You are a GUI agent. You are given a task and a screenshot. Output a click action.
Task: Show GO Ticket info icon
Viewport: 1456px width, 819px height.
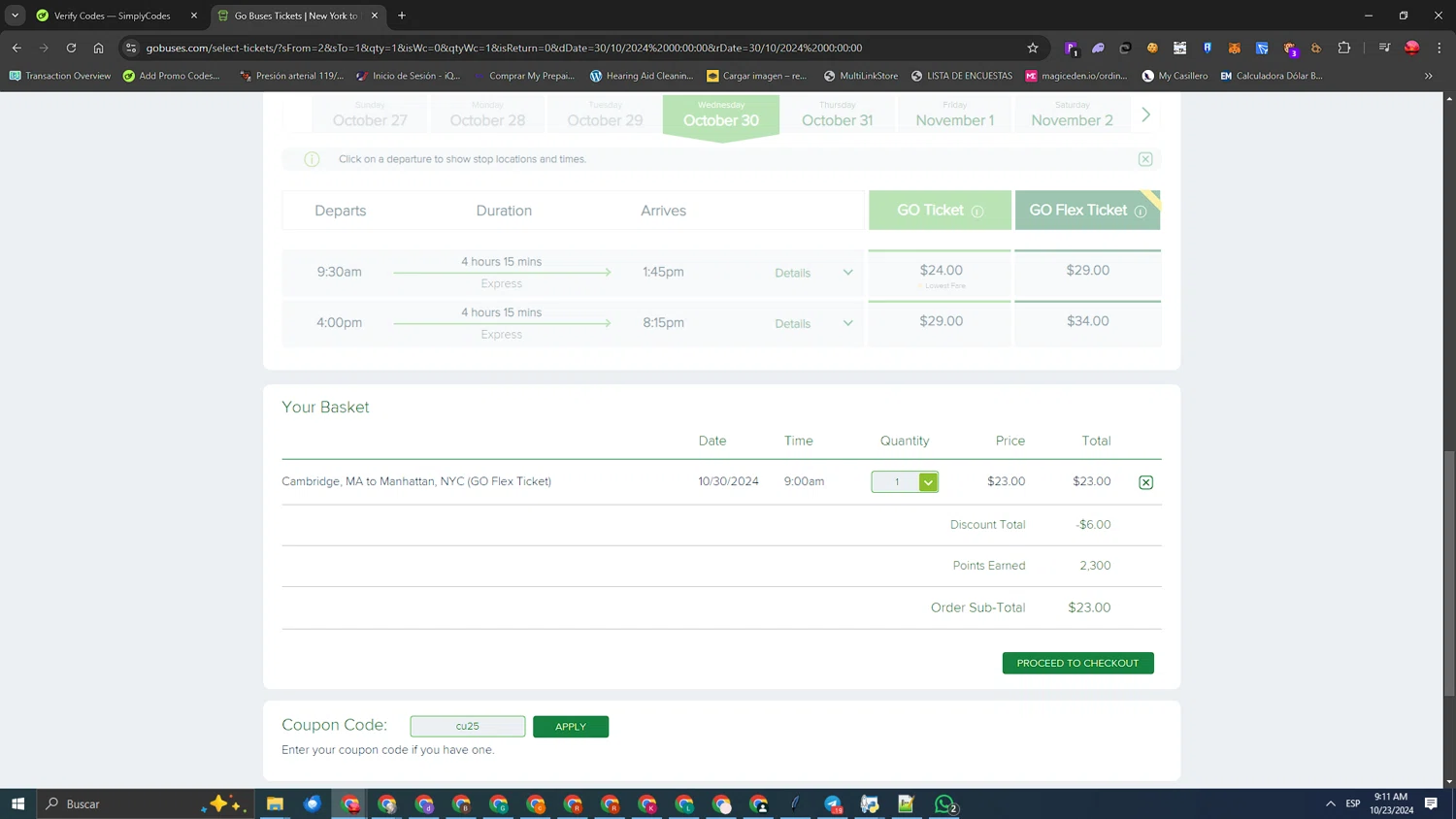pyautogui.click(x=977, y=212)
